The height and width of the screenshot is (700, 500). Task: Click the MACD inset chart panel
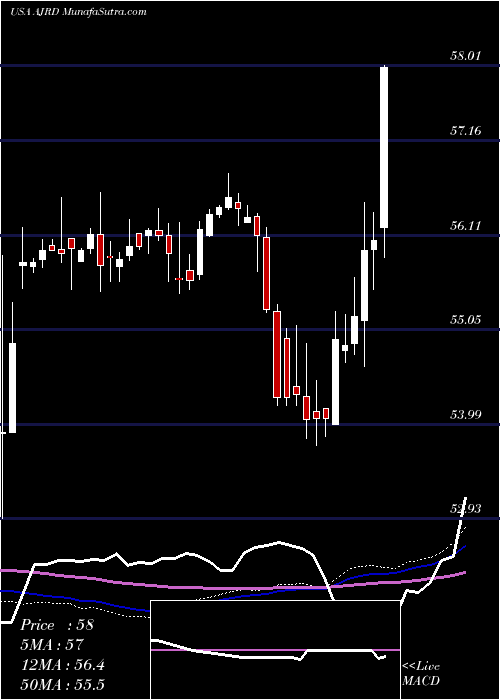275,650
